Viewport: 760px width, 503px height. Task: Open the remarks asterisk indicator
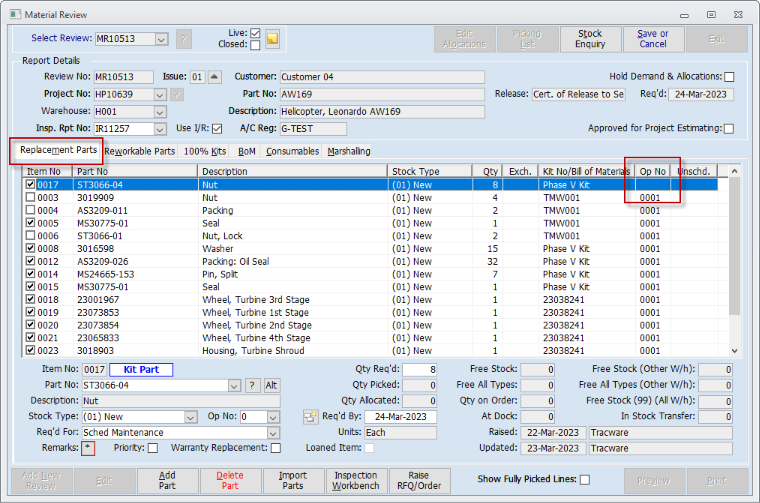[88, 448]
